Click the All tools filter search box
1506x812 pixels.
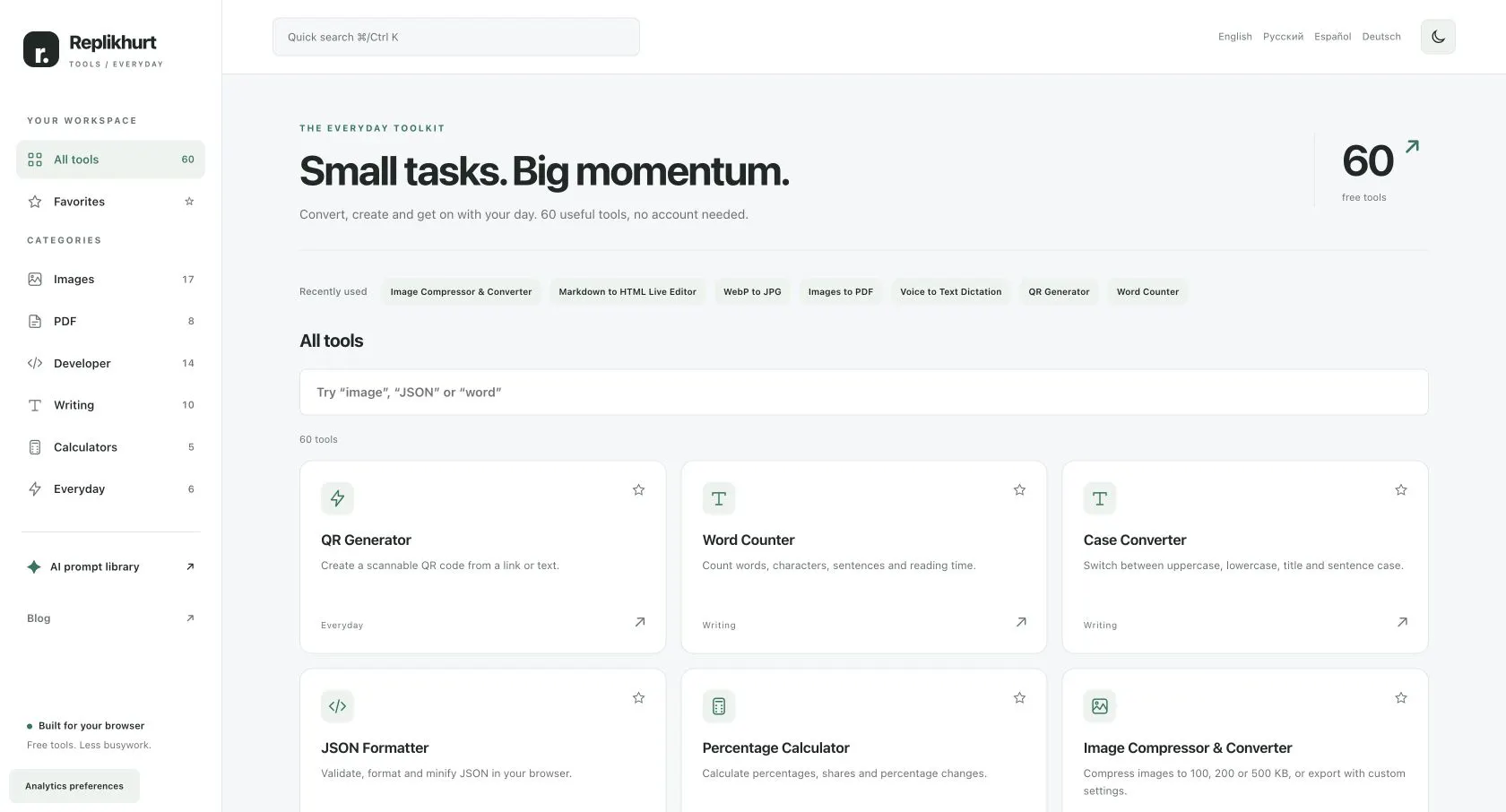(x=863, y=393)
